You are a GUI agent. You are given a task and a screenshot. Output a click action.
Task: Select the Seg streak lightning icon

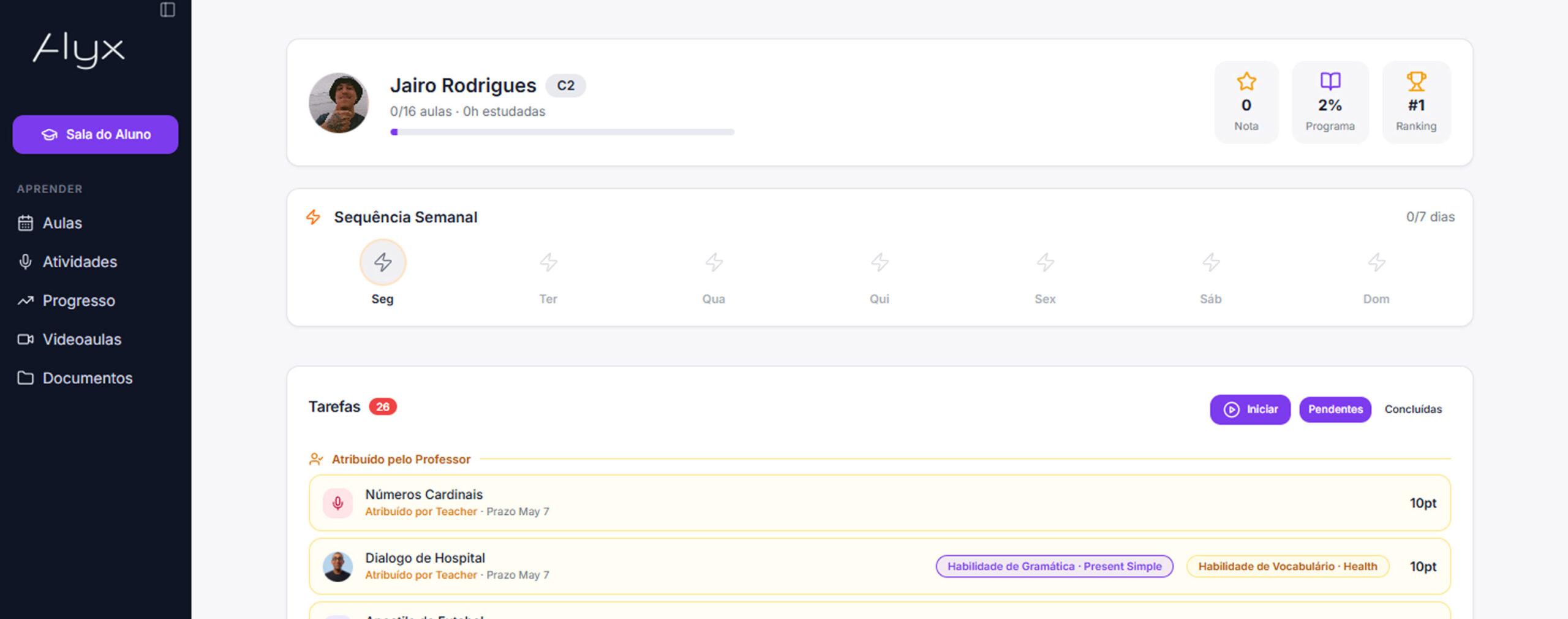pos(383,262)
